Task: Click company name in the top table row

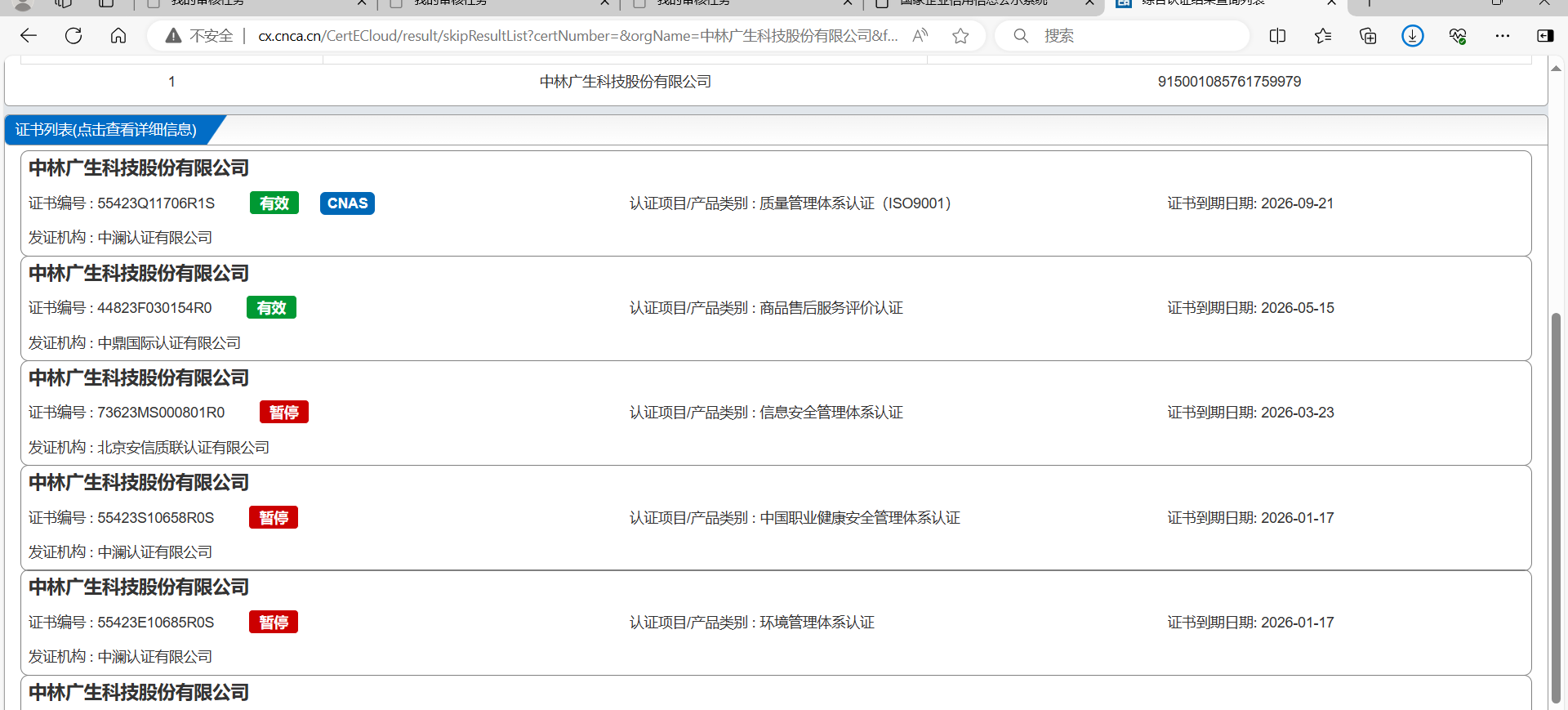Action: click(626, 82)
